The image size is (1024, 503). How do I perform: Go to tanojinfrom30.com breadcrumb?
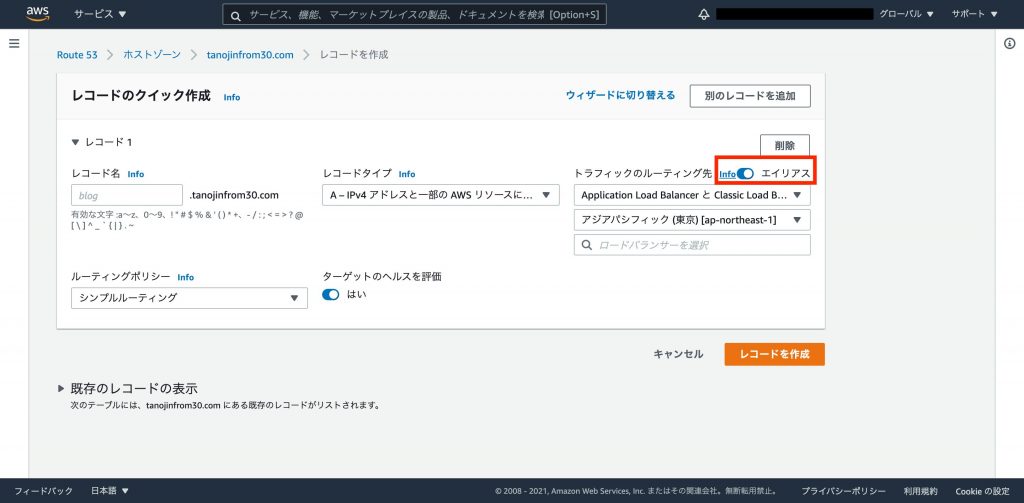250,55
